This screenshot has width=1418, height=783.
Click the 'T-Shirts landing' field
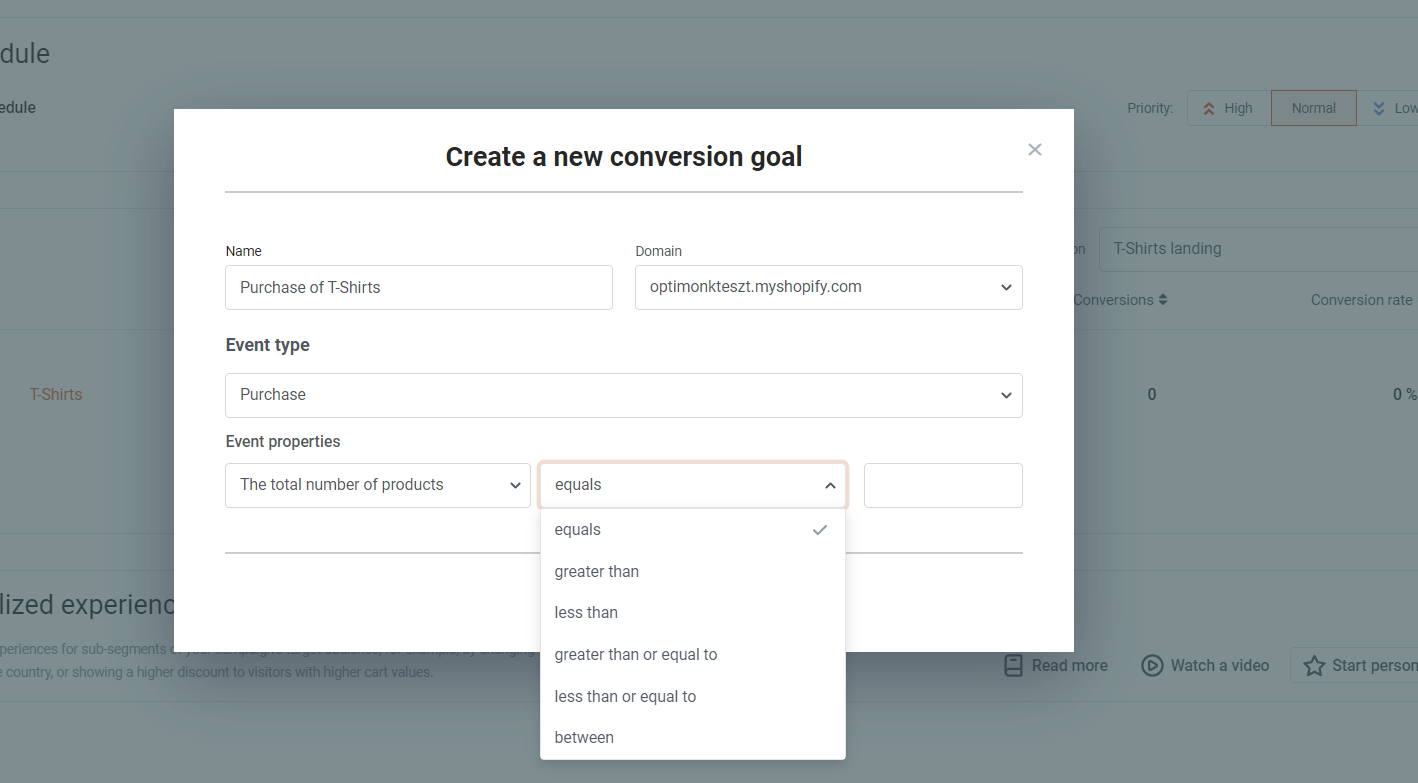(x=1258, y=249)
